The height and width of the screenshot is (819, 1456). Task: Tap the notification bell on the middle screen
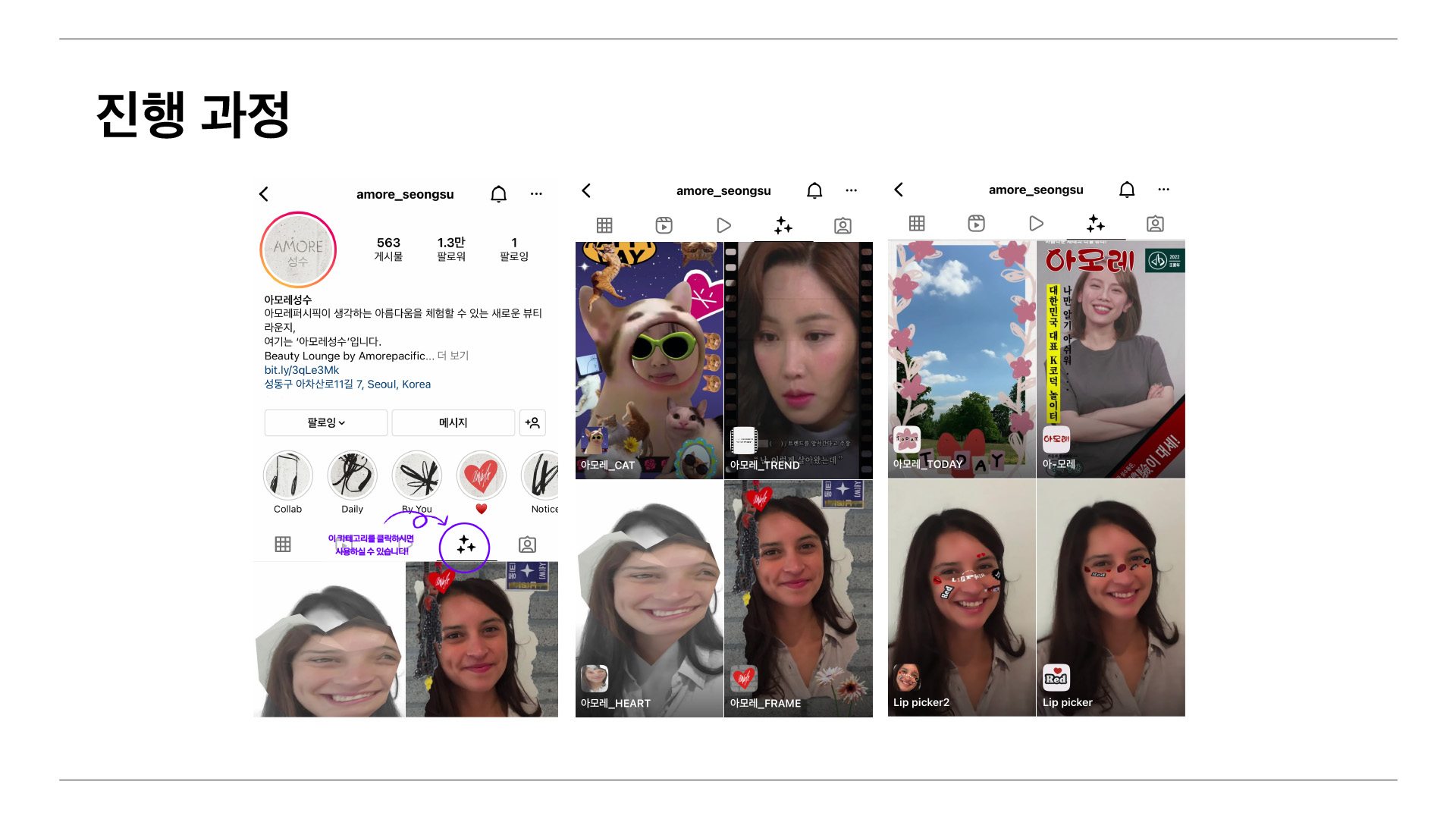point(814,190)
